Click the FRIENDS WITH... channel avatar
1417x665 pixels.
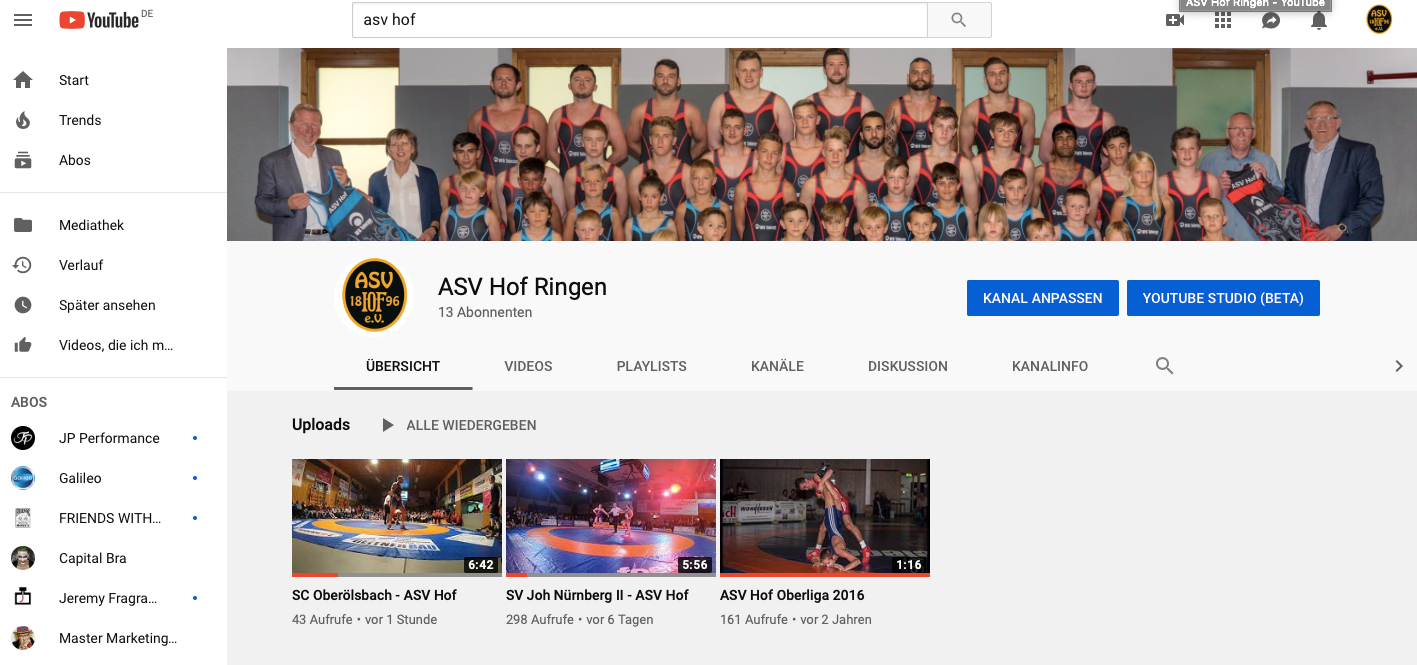22,518
